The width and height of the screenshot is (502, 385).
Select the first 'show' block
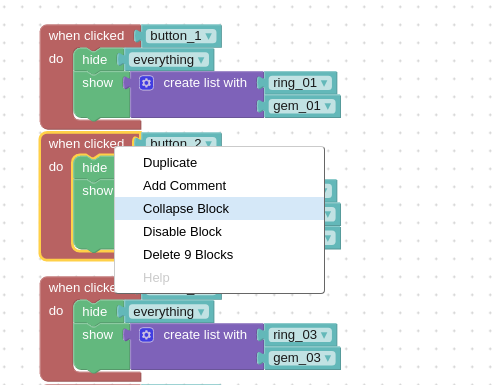tap(98, 83)
